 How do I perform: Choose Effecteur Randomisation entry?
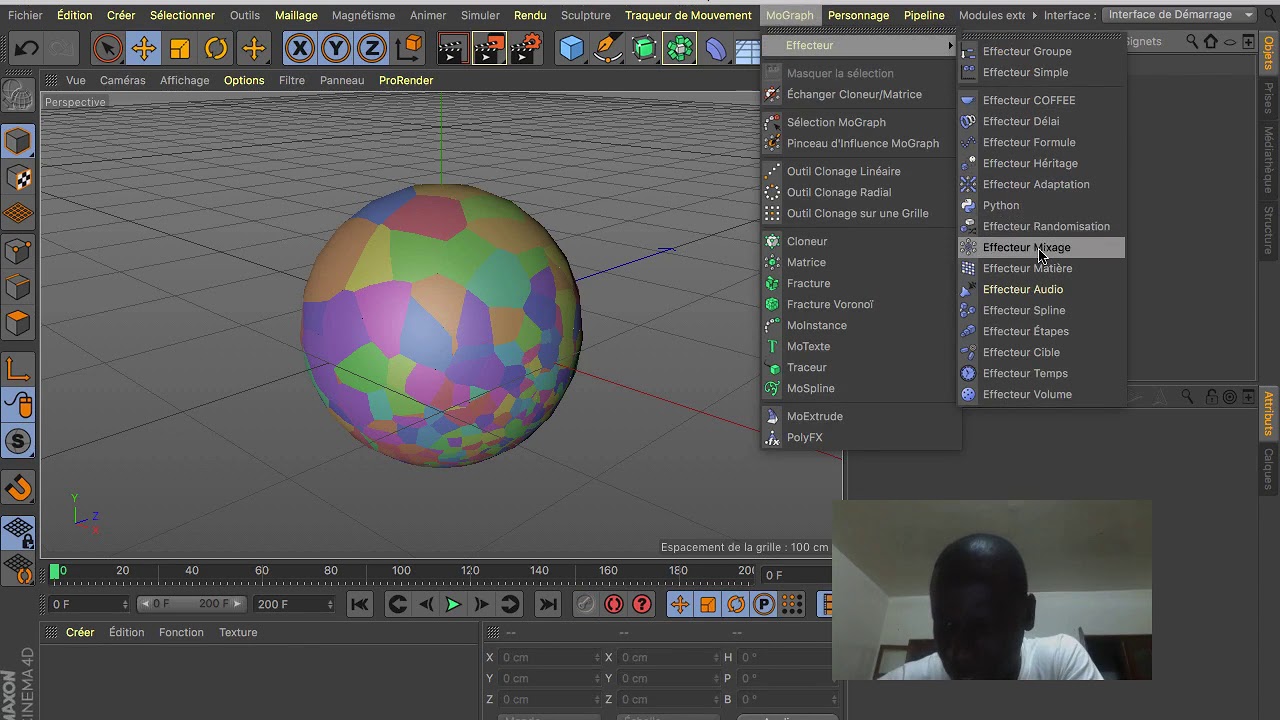1041,226
